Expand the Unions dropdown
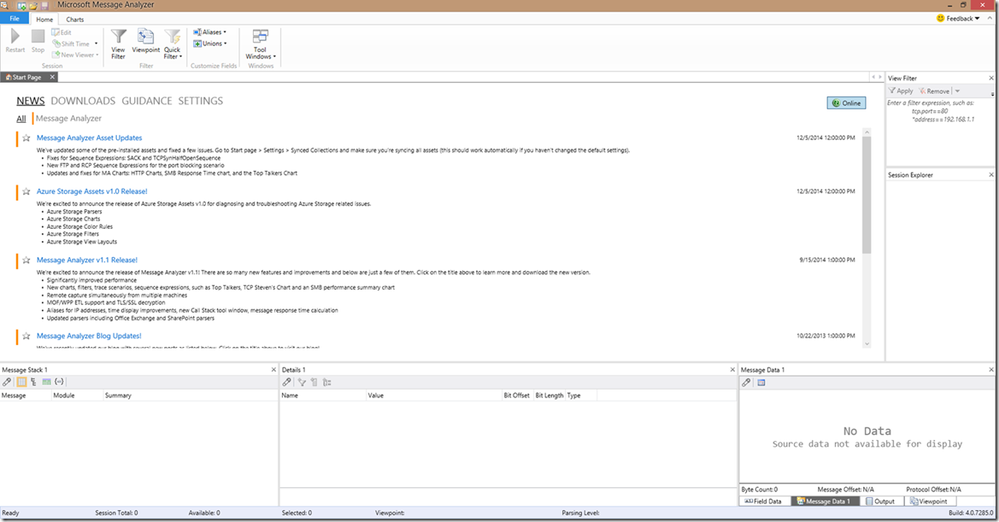Screen dimensions: 999x522 (210, 43)
